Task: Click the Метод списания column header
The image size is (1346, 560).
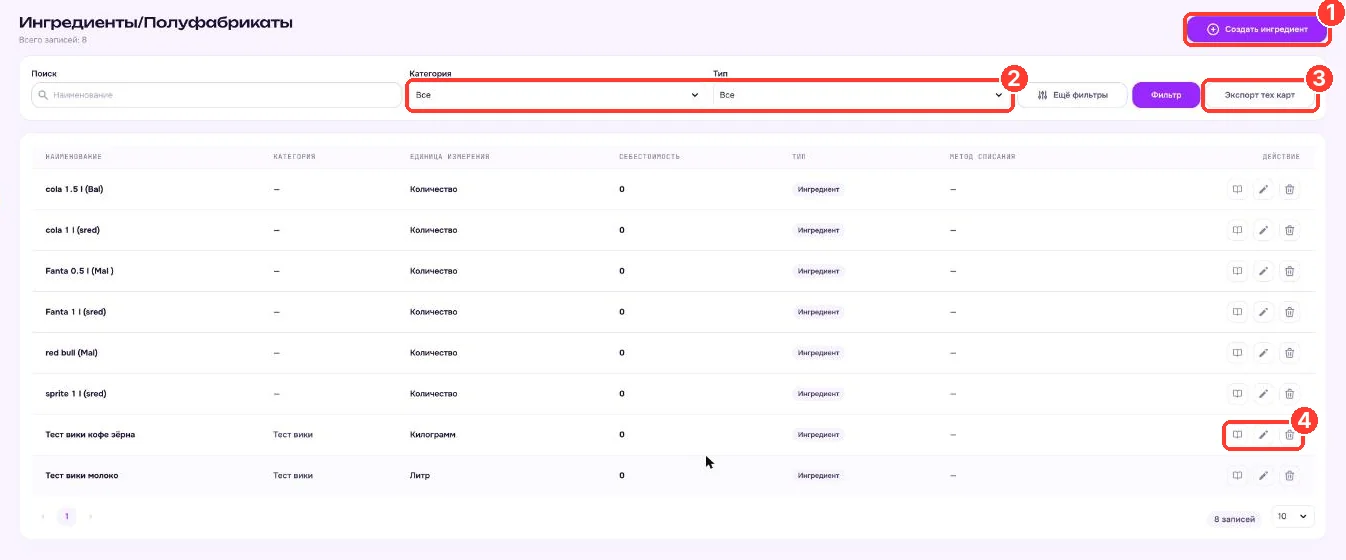Action: point(982,157)
